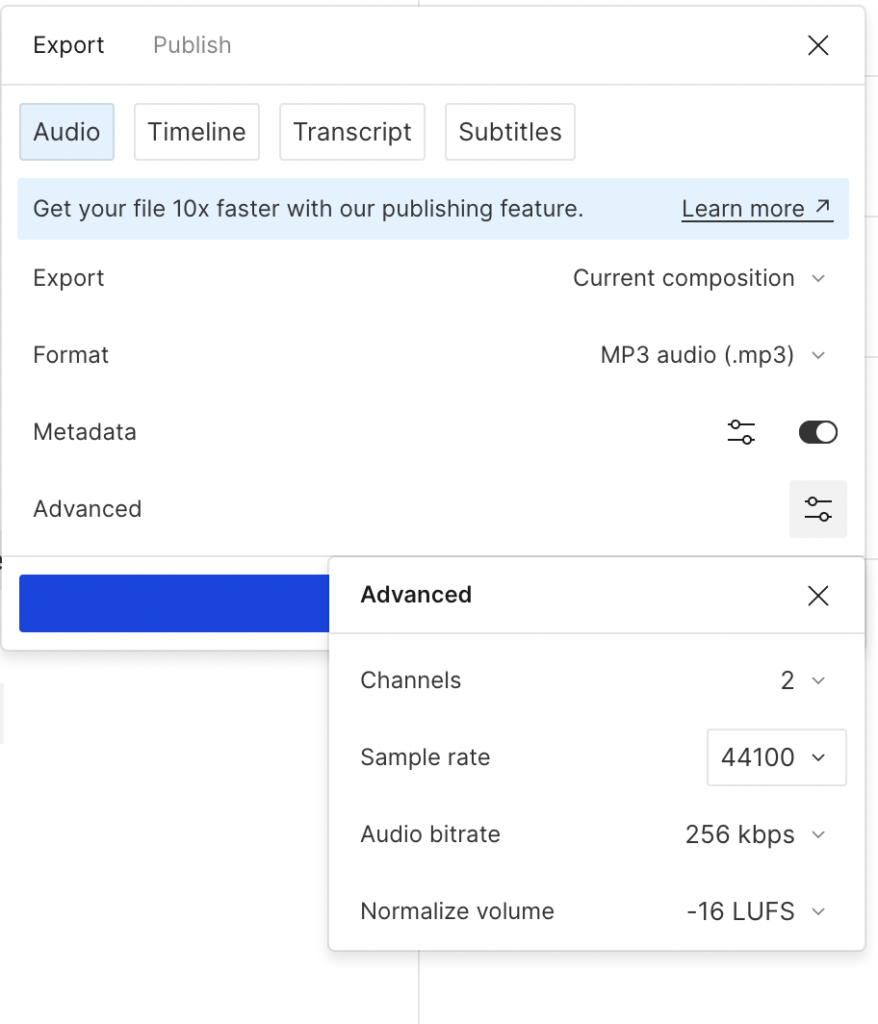Screen dimensions: 878x1024
Task: Select the Audio export type
Action: point(67,132)
